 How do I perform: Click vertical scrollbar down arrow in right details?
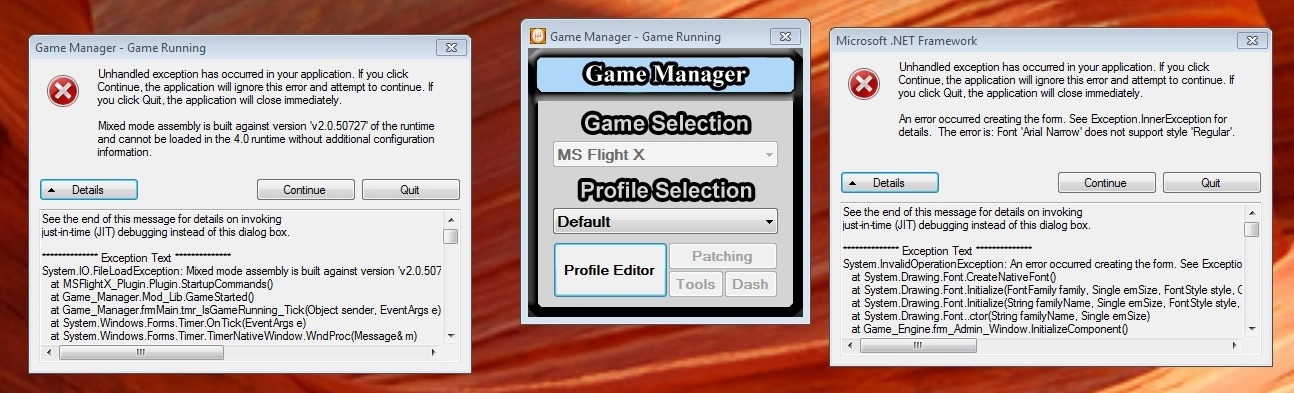pyautogui.click(x=1252, y=329)
